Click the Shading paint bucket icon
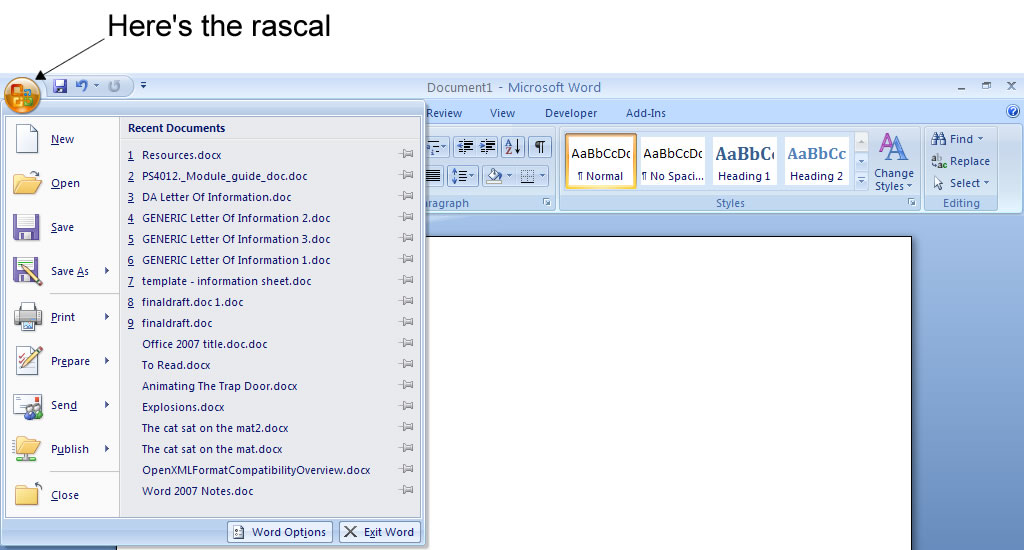This screenshot has height=550, width=1024. click(x=495, y=176)
